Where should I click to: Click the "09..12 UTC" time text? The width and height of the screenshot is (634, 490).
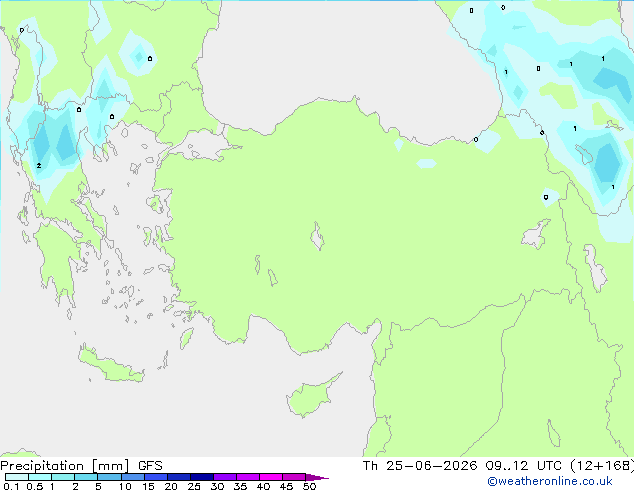click(x=523, y=466)
